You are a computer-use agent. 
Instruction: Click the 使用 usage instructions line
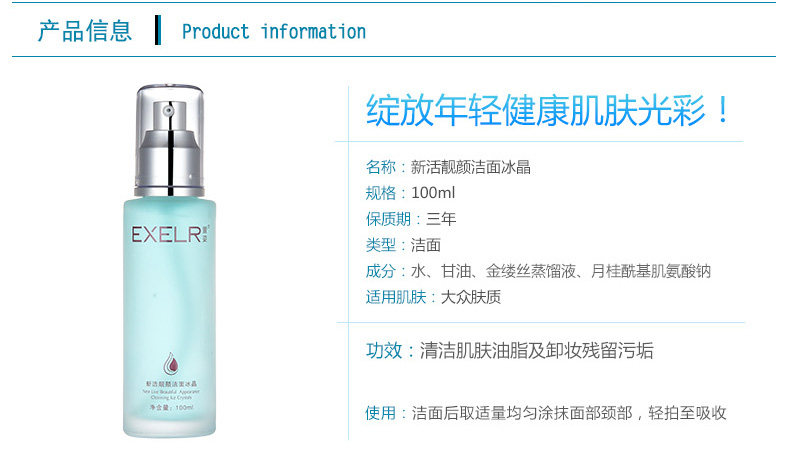tap(546, 413)
